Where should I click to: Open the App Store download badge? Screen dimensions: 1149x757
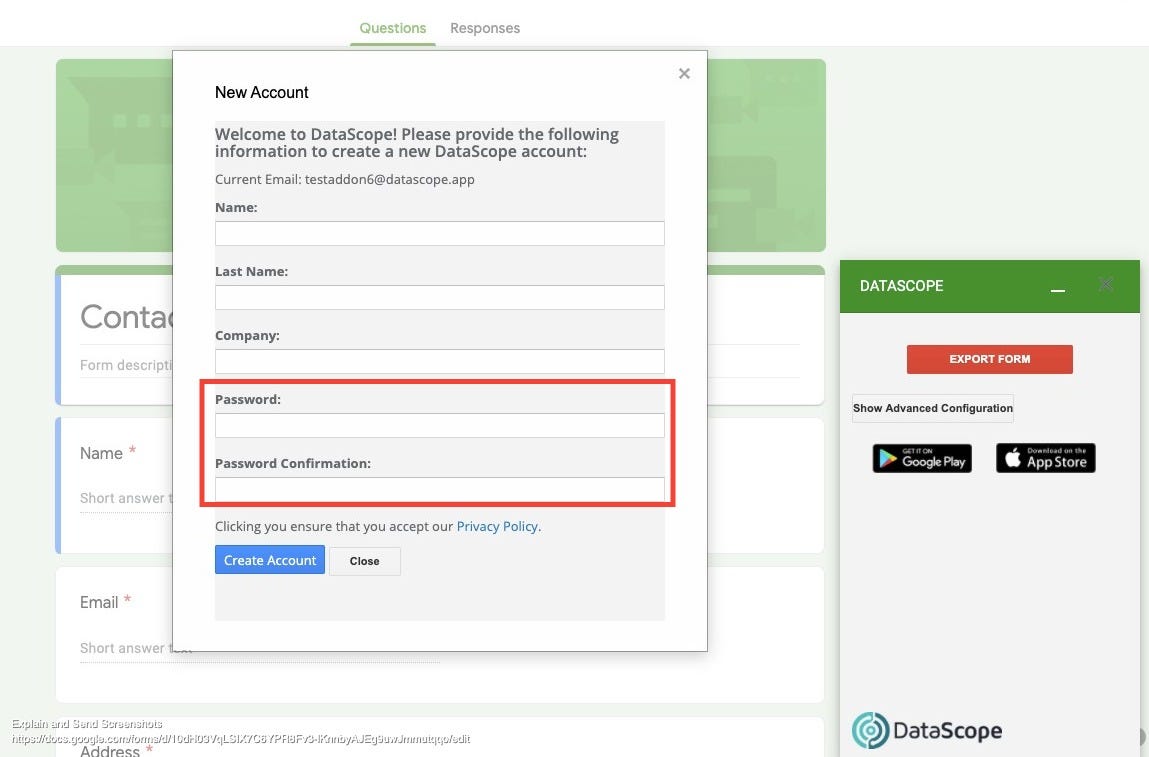coord(1046,458)
